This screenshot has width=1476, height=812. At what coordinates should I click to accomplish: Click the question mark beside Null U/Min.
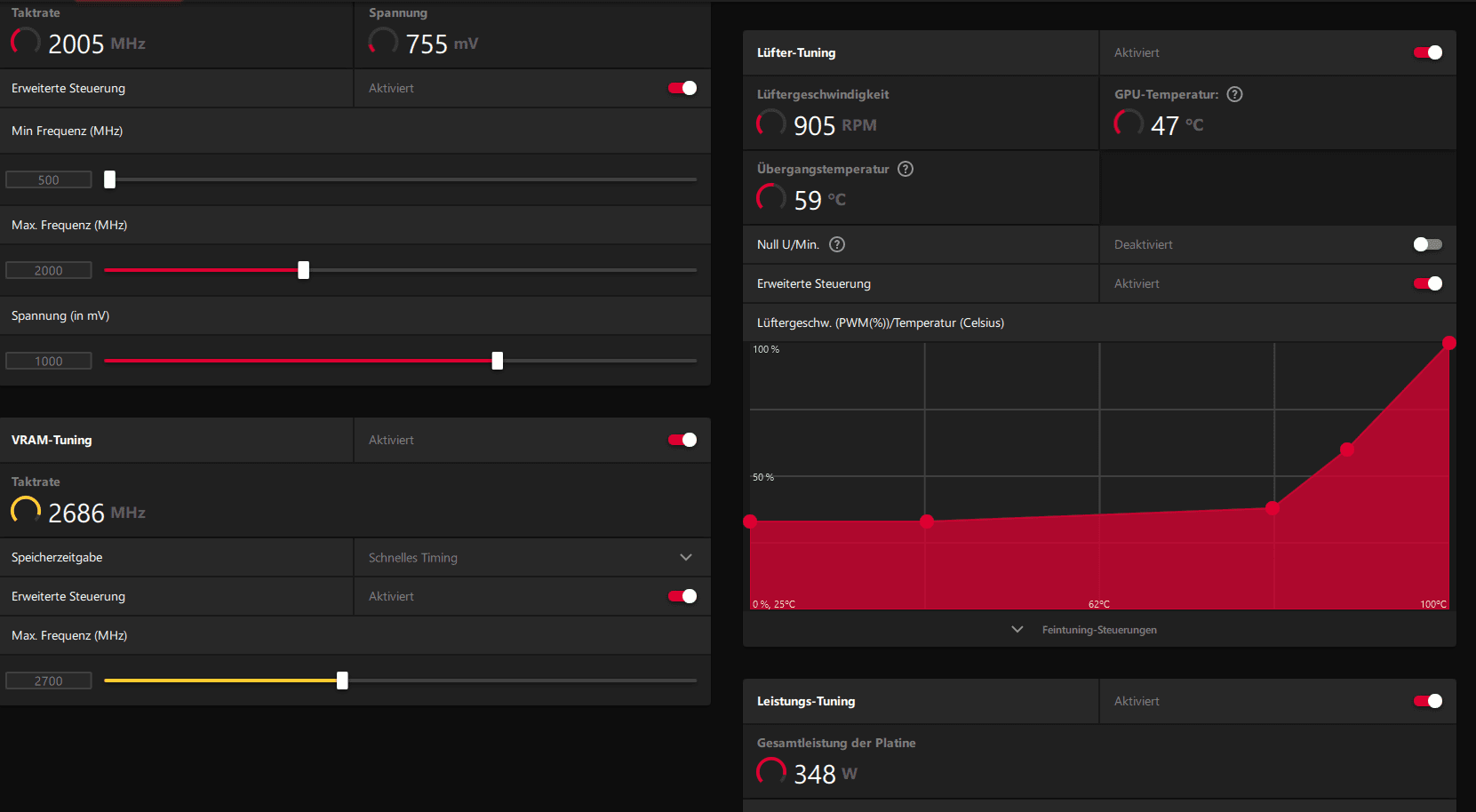pos(837,244)
